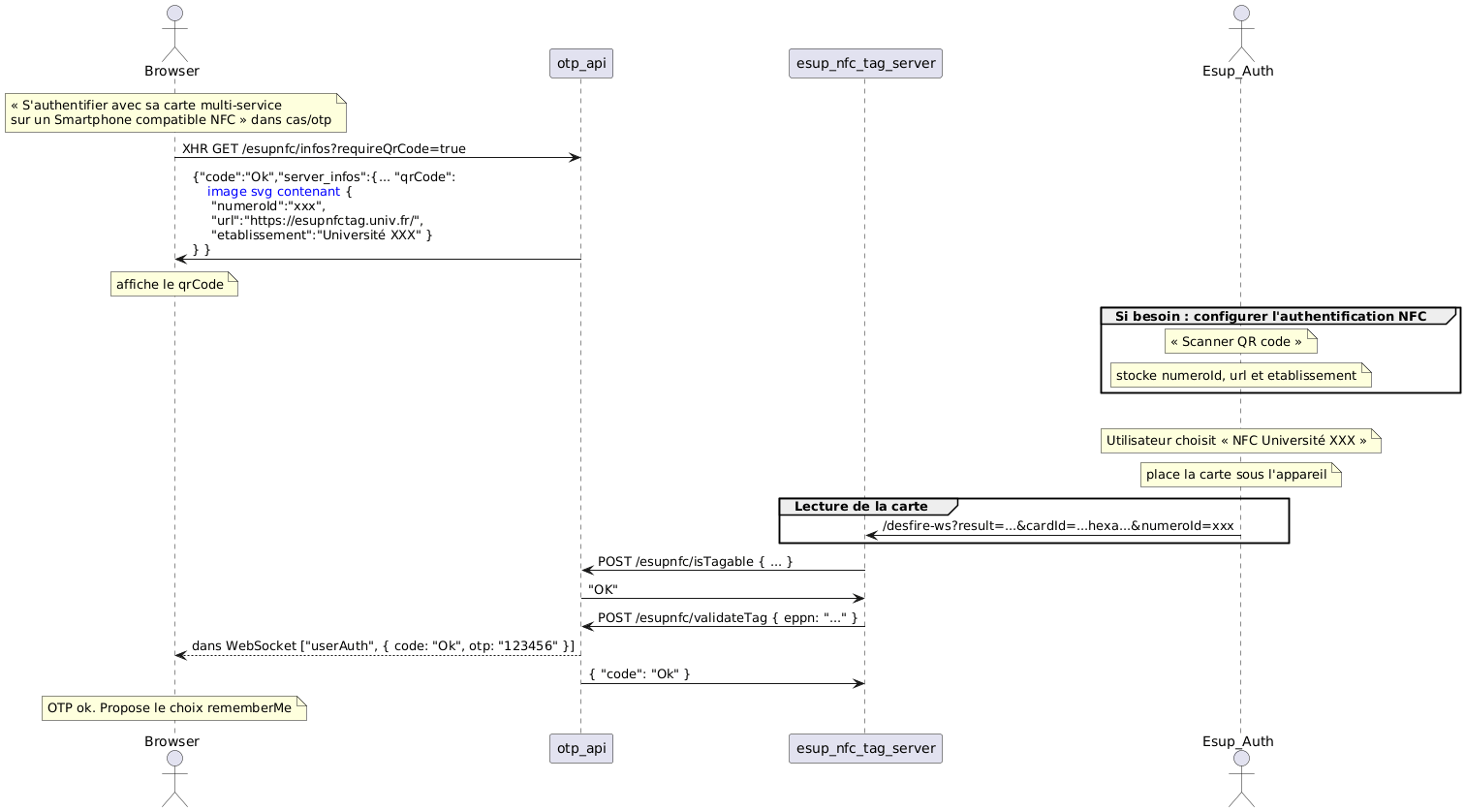Image resolution: width=1465 pixels, height=812 pixels.
Task: Select the Browser actor figure at the bottom
Action: pyautogui.click(x=174, y=778)
